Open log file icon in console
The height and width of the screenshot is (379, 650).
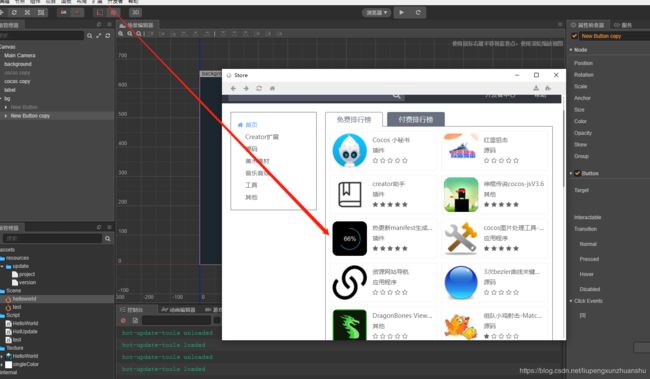(x=135, y=321)
